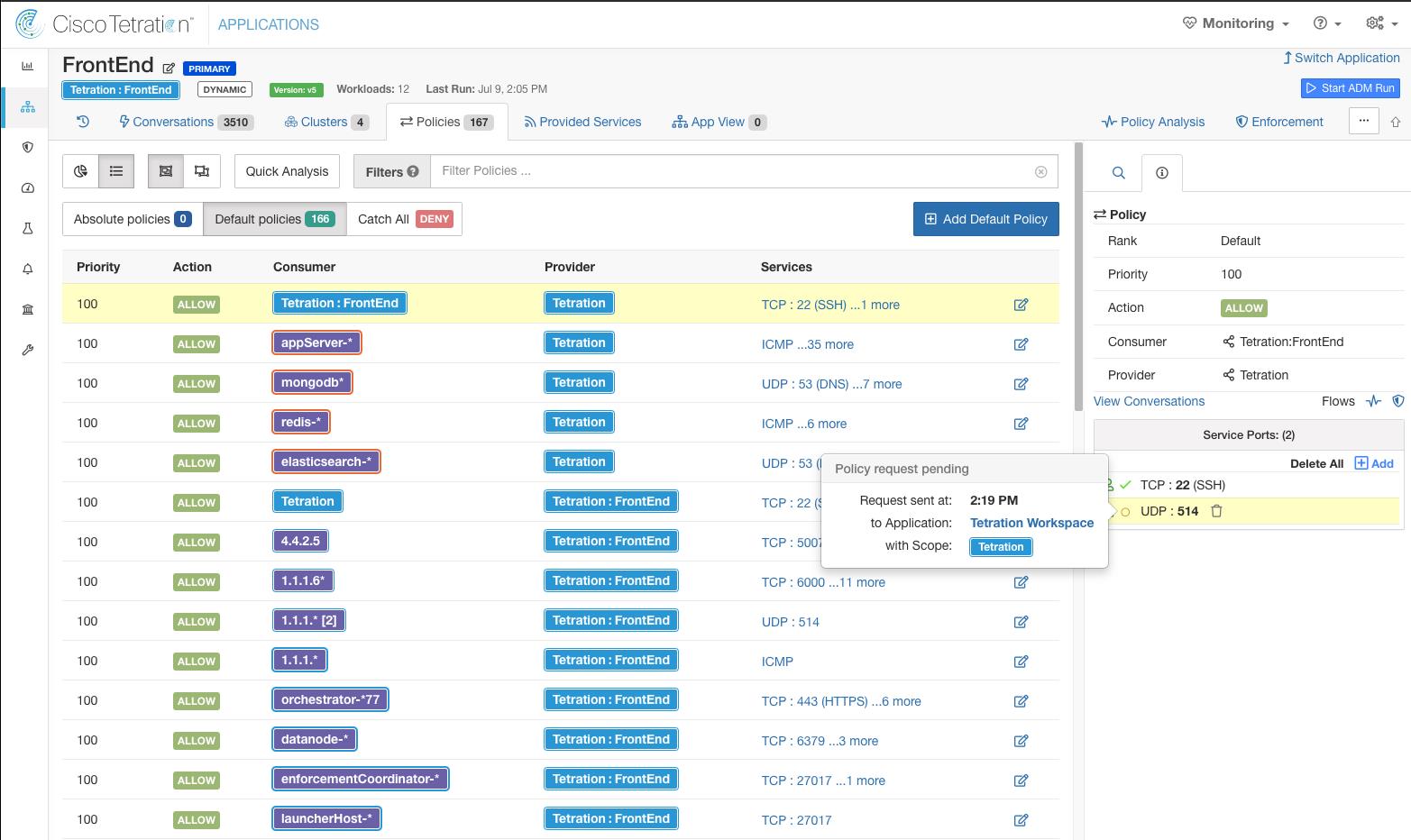The image size is (1411, 840).
Task: Show Default policies list
Action: [275, 219]
